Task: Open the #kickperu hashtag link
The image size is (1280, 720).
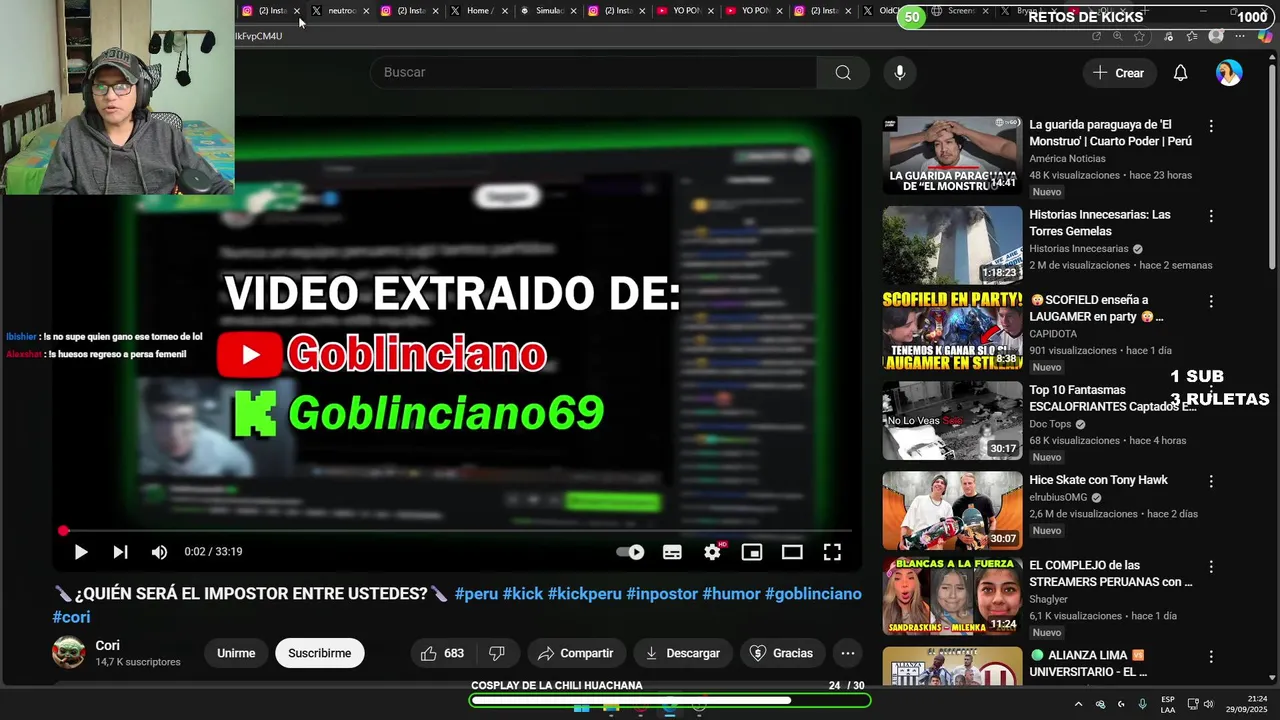Action: tap(585, 594)
